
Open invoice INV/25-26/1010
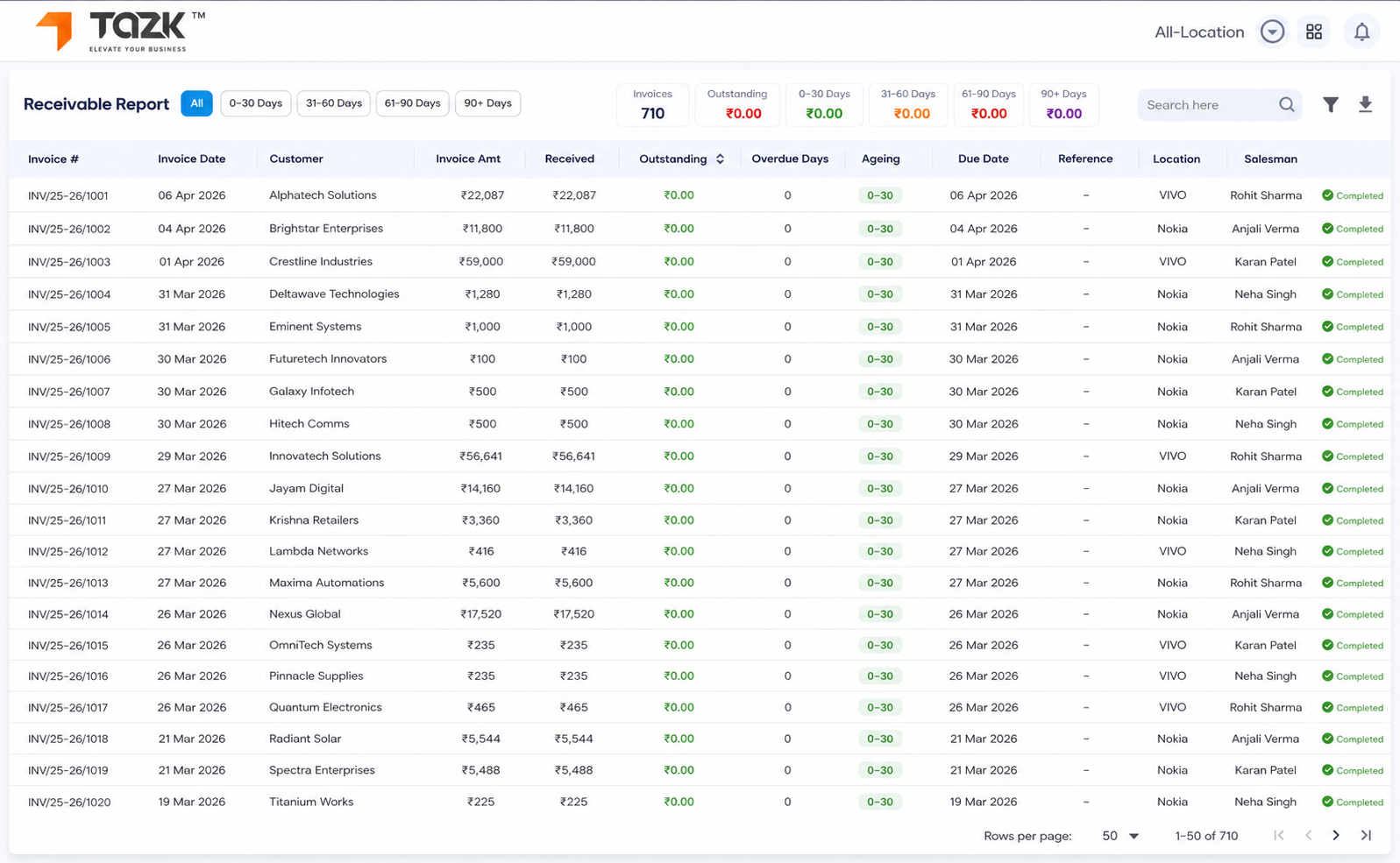pos(68,489)
